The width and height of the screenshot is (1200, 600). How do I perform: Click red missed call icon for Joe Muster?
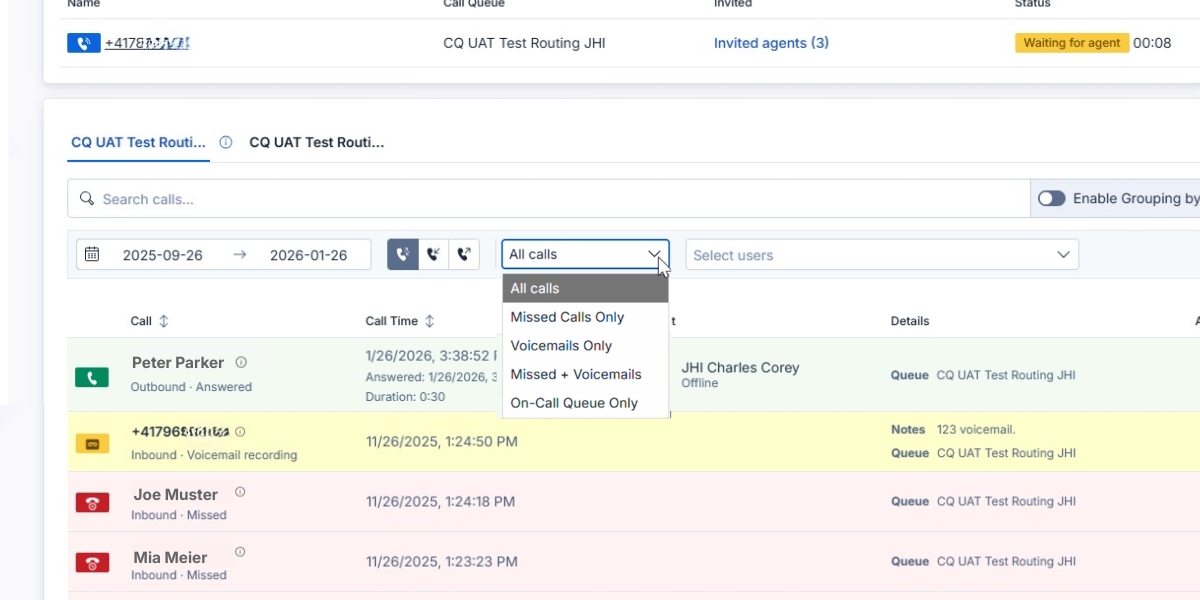pyautogui.click(x=92, y=503)
